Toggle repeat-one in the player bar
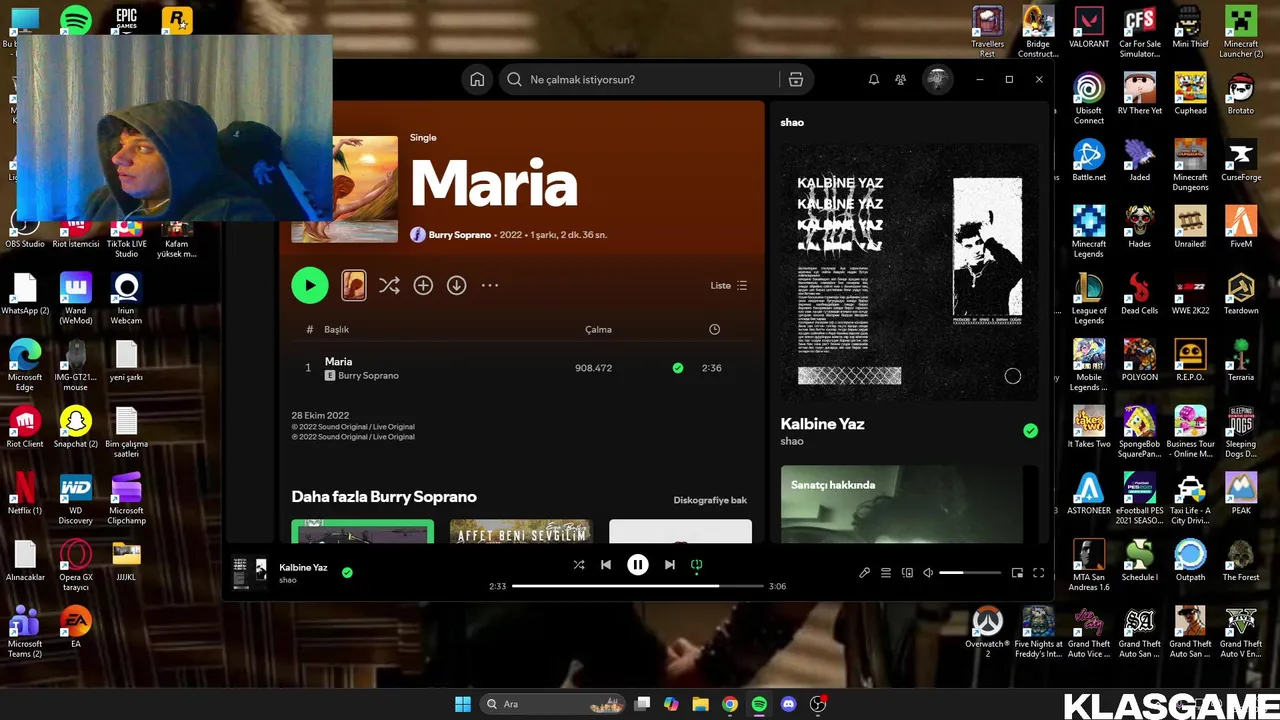Viewport: 1280px width, 720px height. (x=697, y=565)
